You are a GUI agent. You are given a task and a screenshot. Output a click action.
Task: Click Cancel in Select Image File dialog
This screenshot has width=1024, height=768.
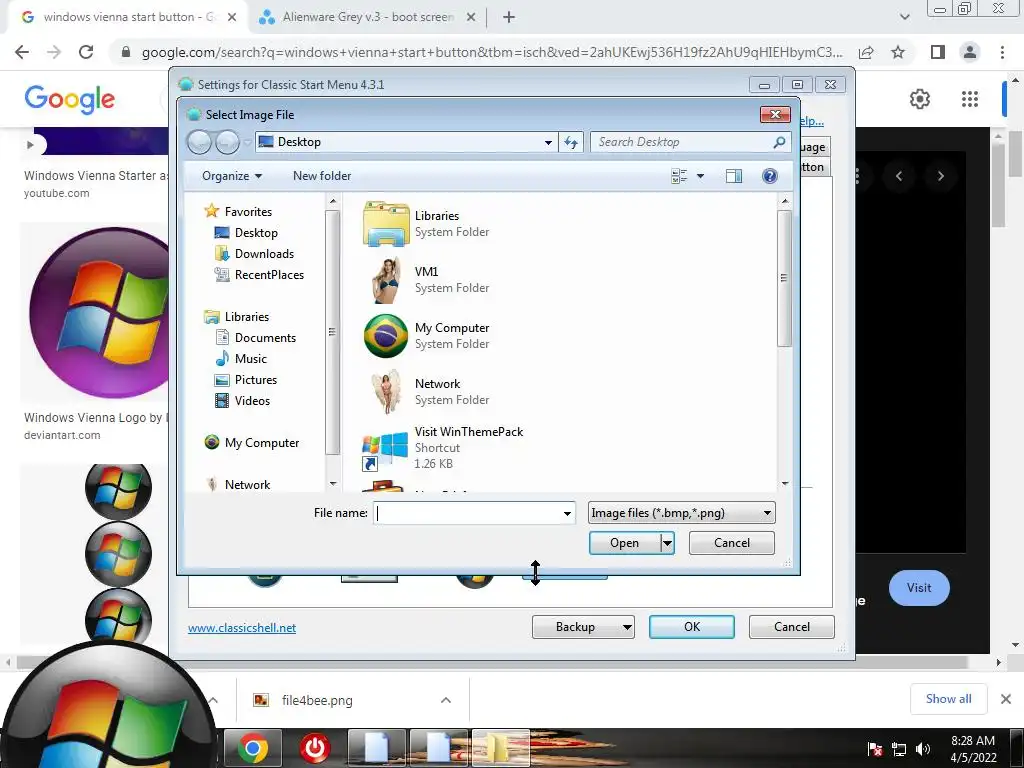click(x=731, y=543)
